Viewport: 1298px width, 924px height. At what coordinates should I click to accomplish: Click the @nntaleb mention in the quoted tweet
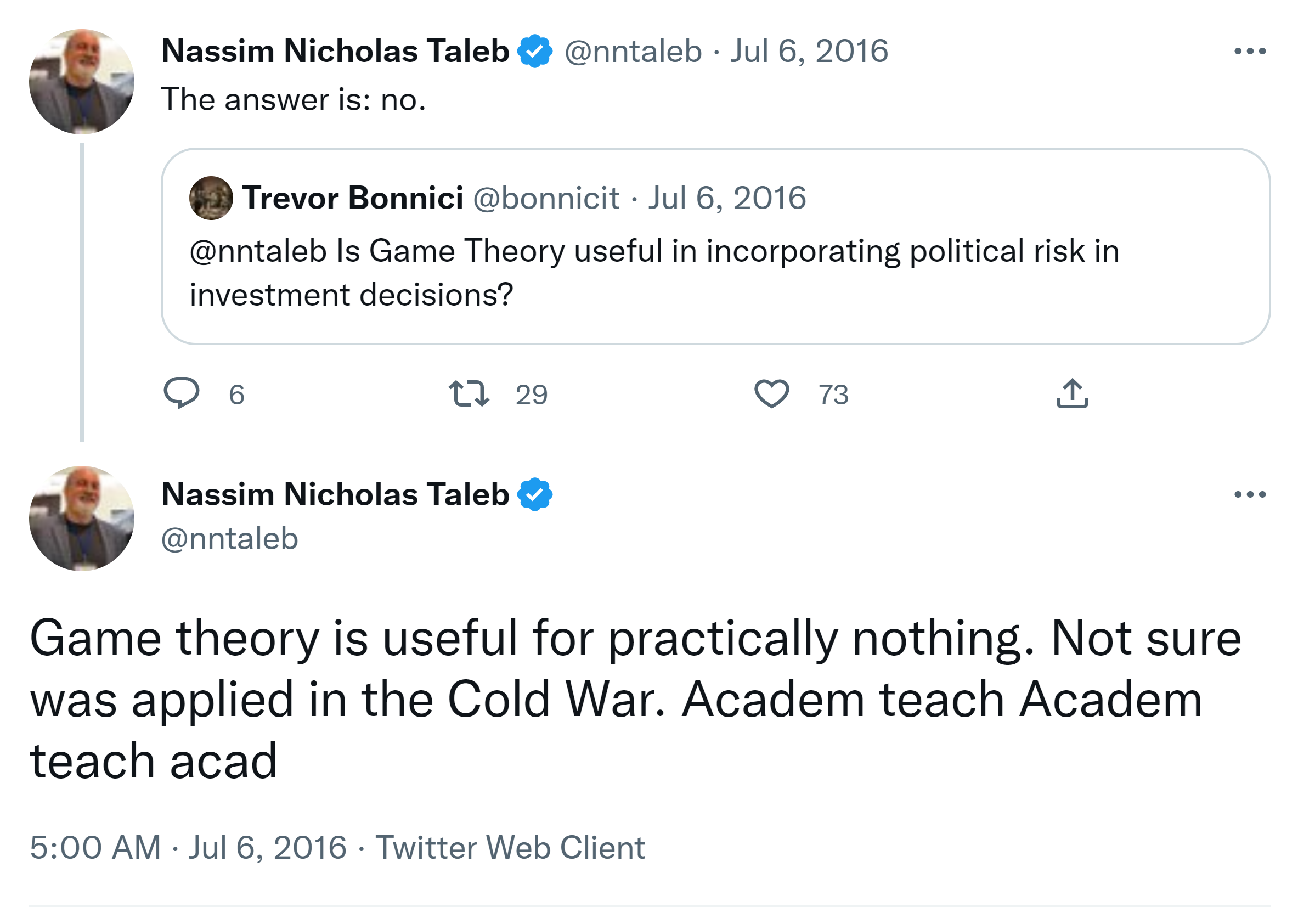258,251
